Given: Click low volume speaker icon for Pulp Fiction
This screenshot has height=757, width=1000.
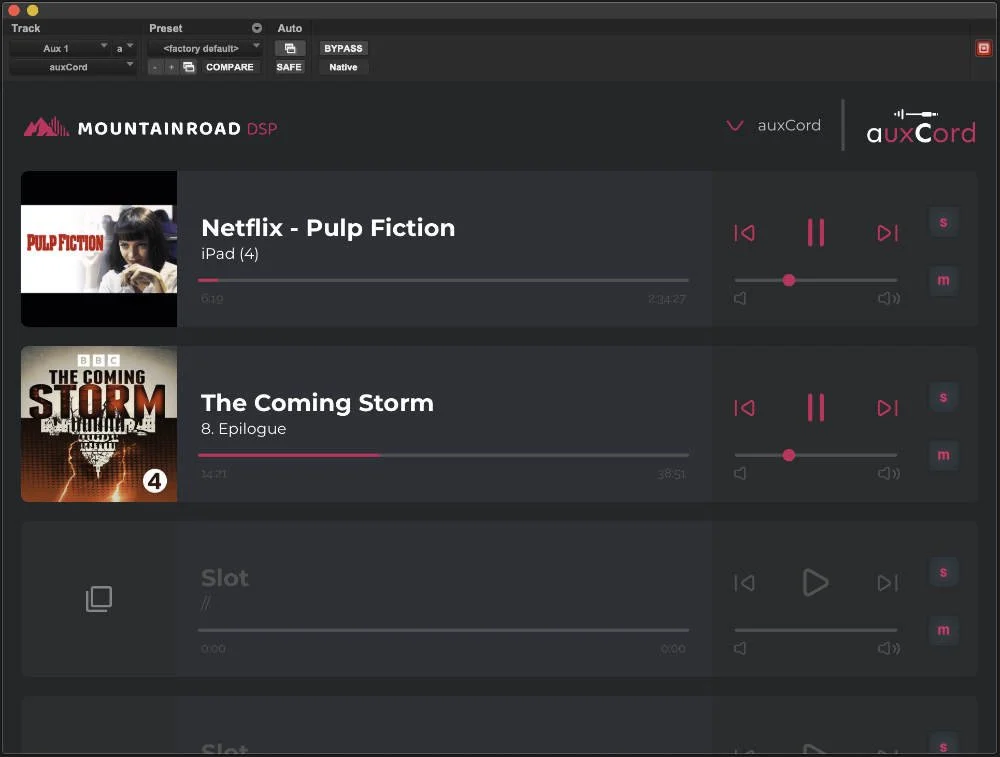Looking at the screenshot, I should point(740,298).
